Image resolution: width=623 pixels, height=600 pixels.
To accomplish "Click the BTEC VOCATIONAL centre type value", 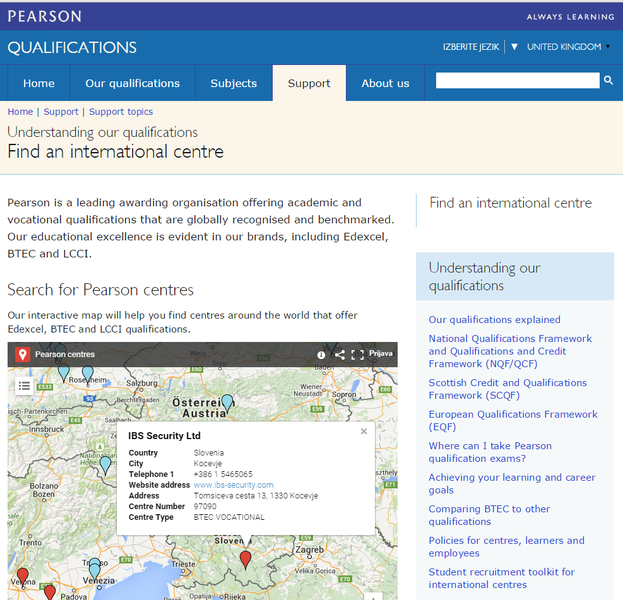I will [229, 517].
